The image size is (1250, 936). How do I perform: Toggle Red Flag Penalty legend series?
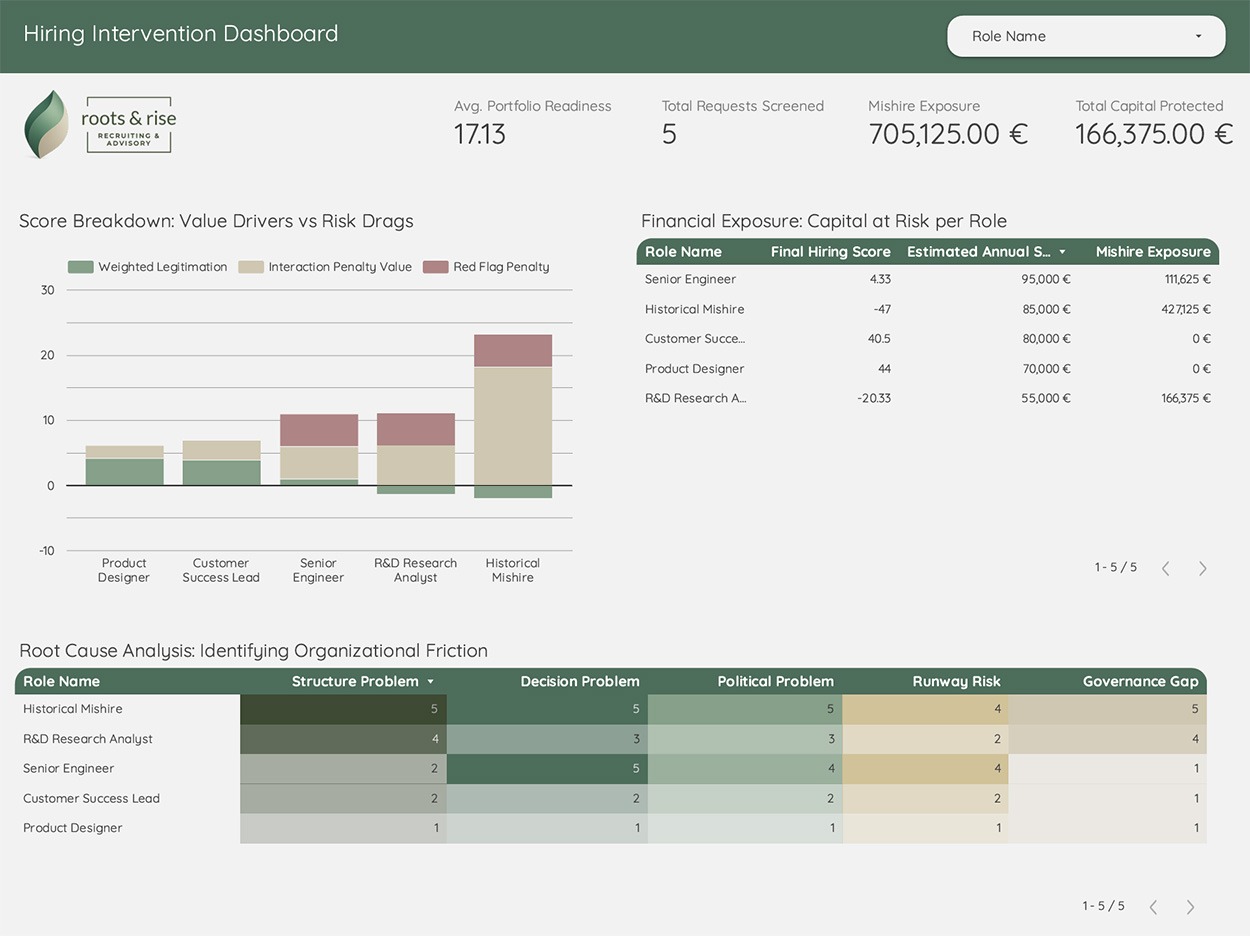click(x=487, y=267)
